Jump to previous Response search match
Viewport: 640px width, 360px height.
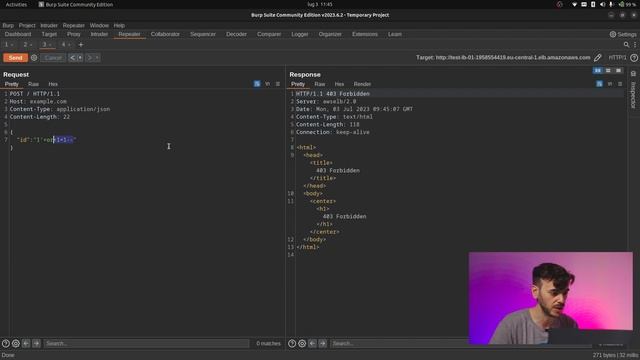(312, 344)
